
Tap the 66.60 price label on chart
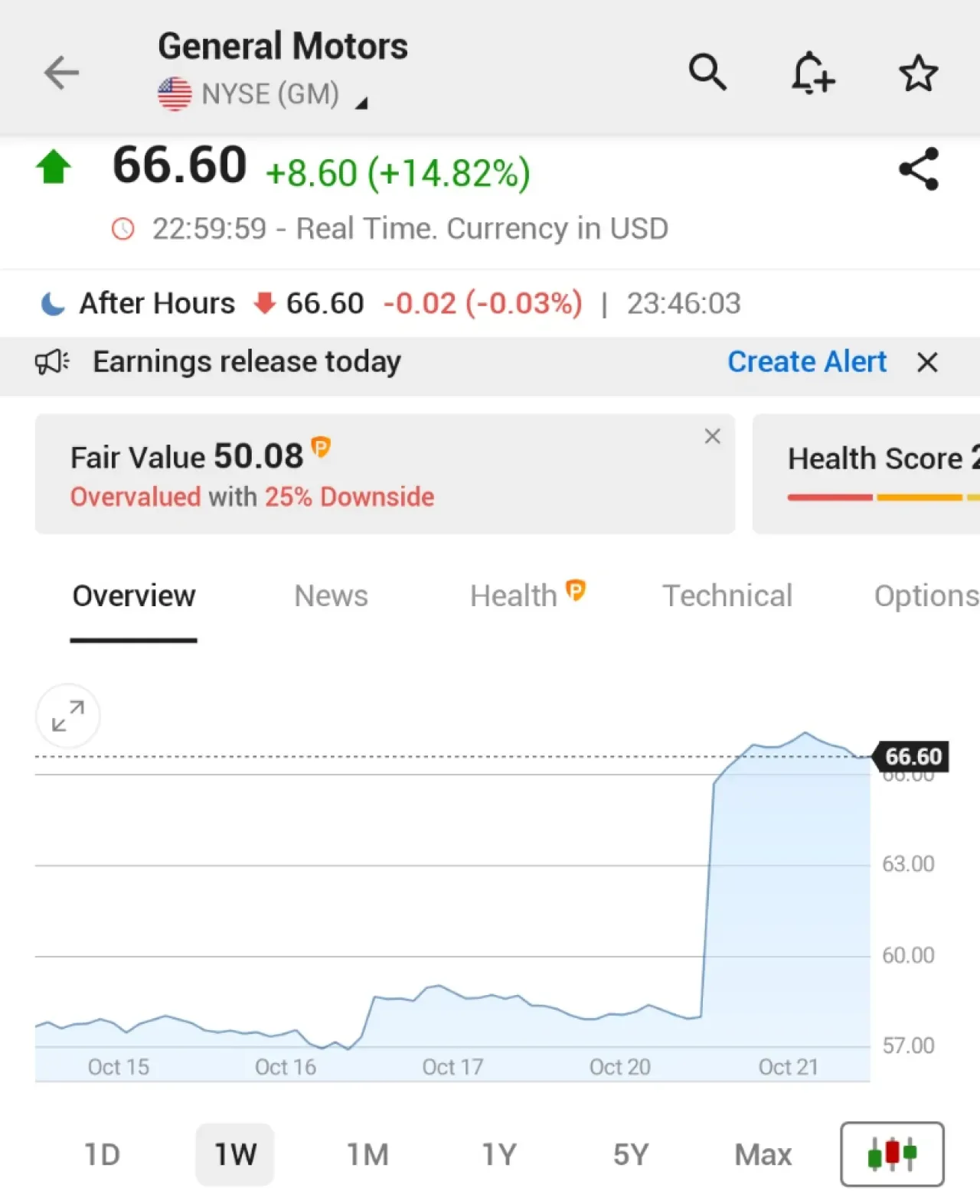(x=912, y=756)
